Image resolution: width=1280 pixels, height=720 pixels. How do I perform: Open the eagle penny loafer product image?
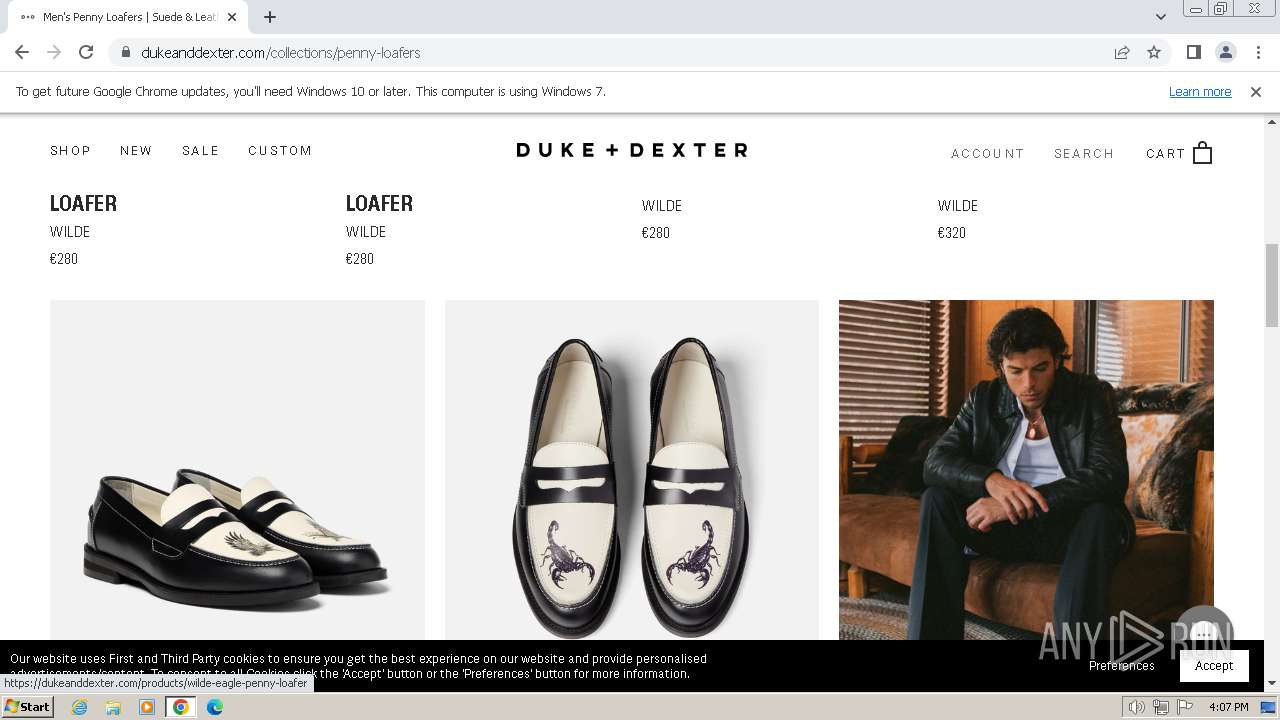point(237,470)
